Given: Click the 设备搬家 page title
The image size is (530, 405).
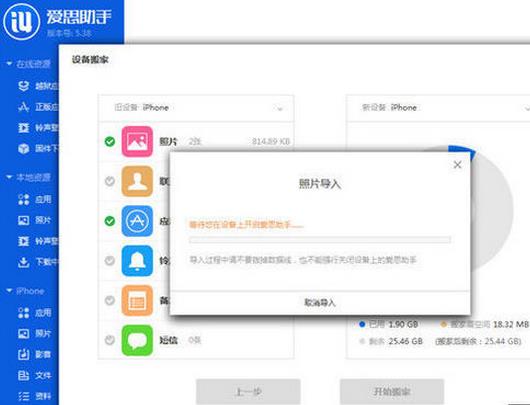Looking at the screenshot, I should (x=90, y=59).
